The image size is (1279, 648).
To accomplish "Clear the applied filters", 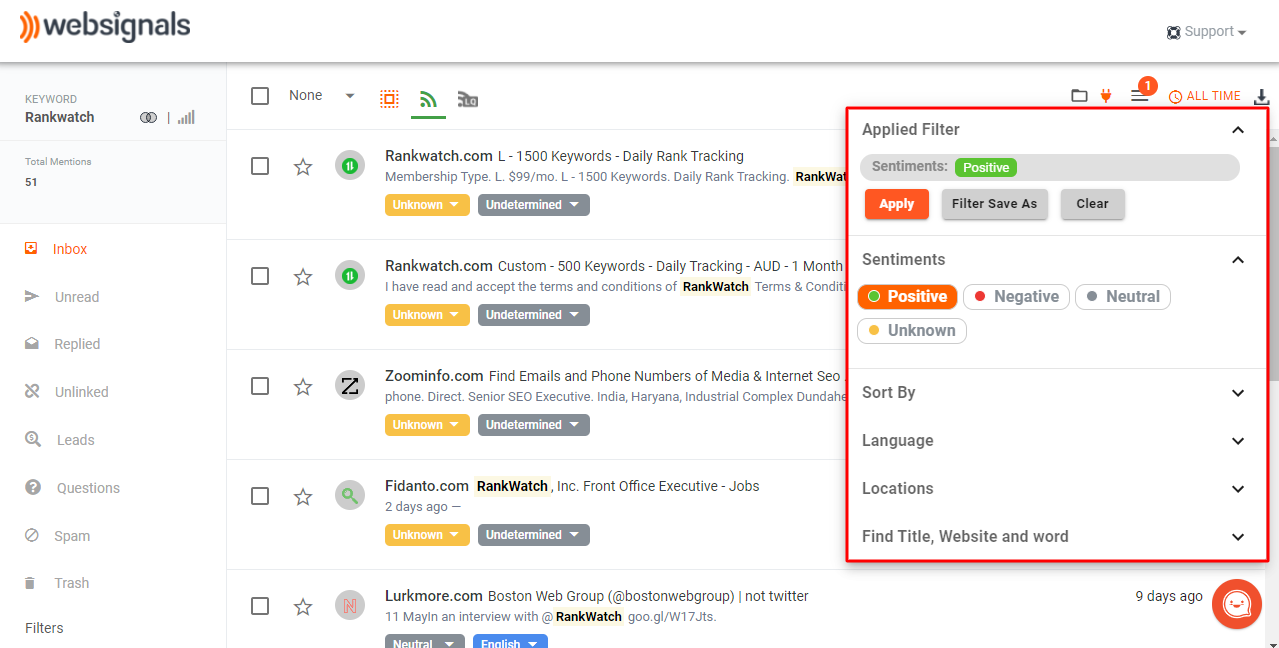I will pyautogui.click(x=1092, y=204).
